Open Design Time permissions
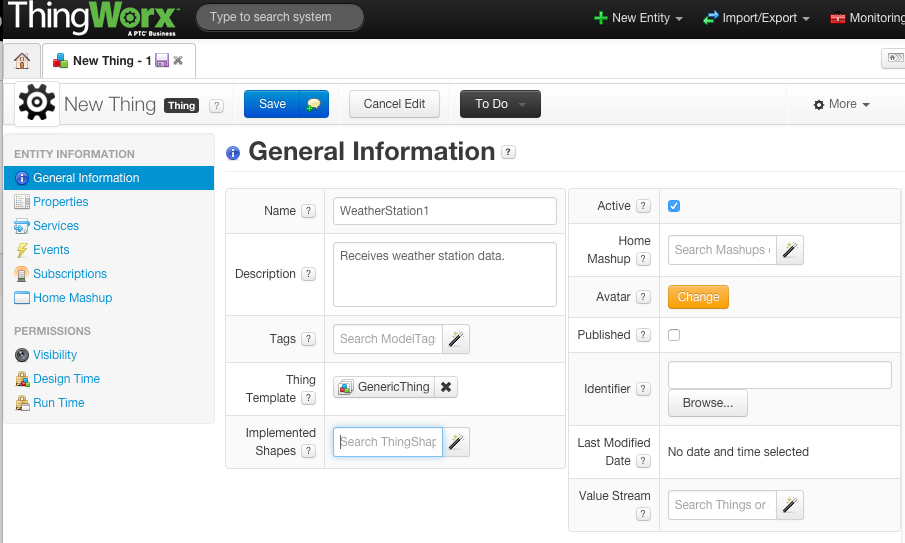This screenshot has width=905, height=543. [66, 379]
